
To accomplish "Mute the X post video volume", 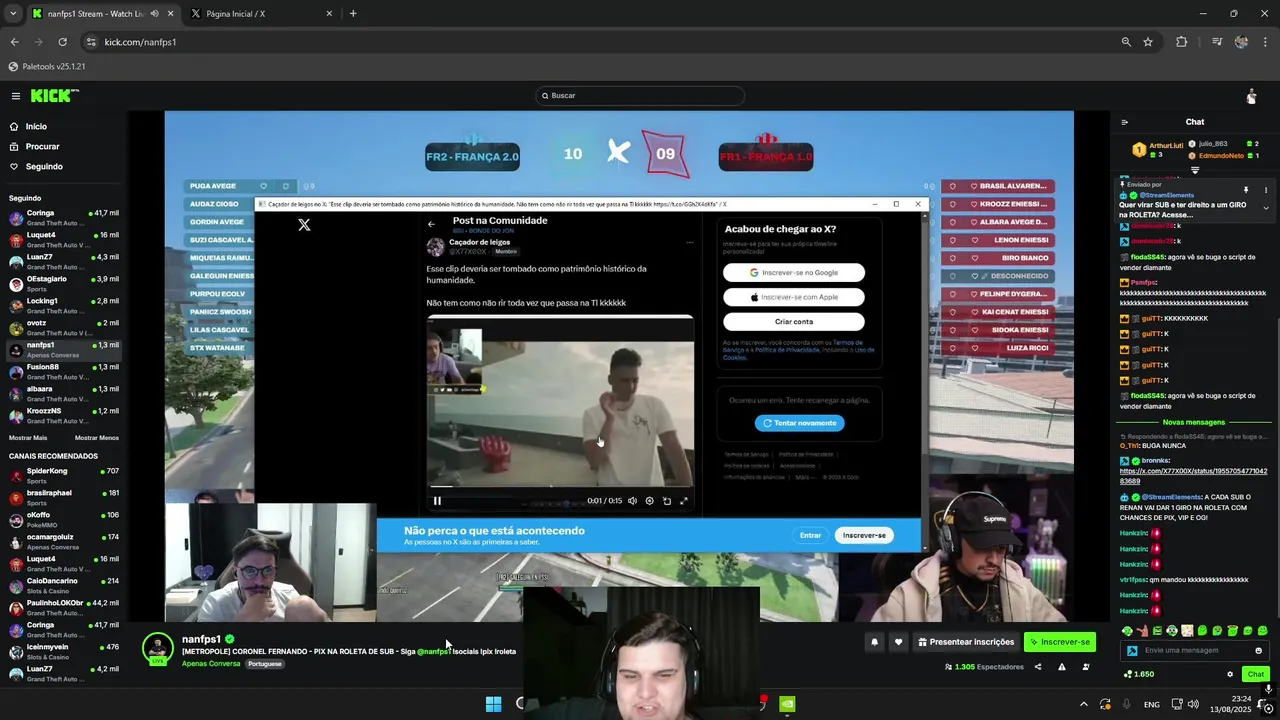I will [x=632, y=501].
